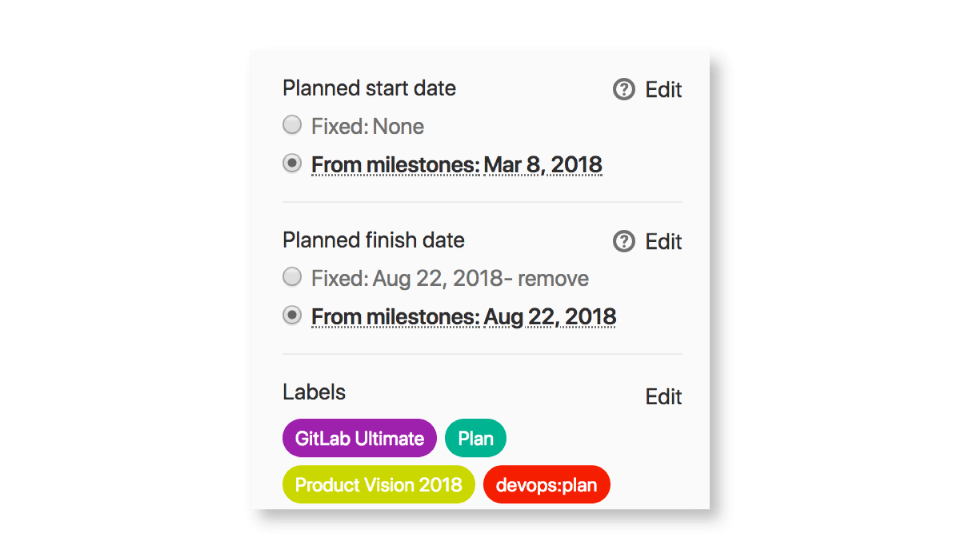Screen dimensions: 960x560
Task: Edit the Labels section
Action: 663,397
